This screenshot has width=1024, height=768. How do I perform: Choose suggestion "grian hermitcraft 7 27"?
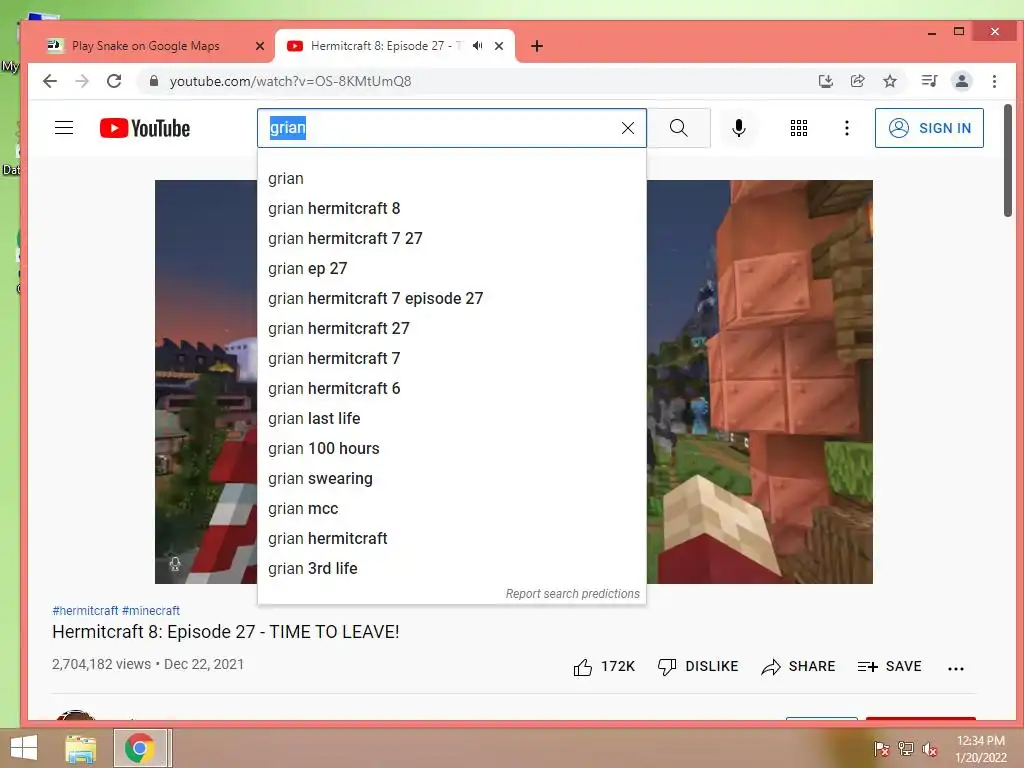click(x=451, y=238)
